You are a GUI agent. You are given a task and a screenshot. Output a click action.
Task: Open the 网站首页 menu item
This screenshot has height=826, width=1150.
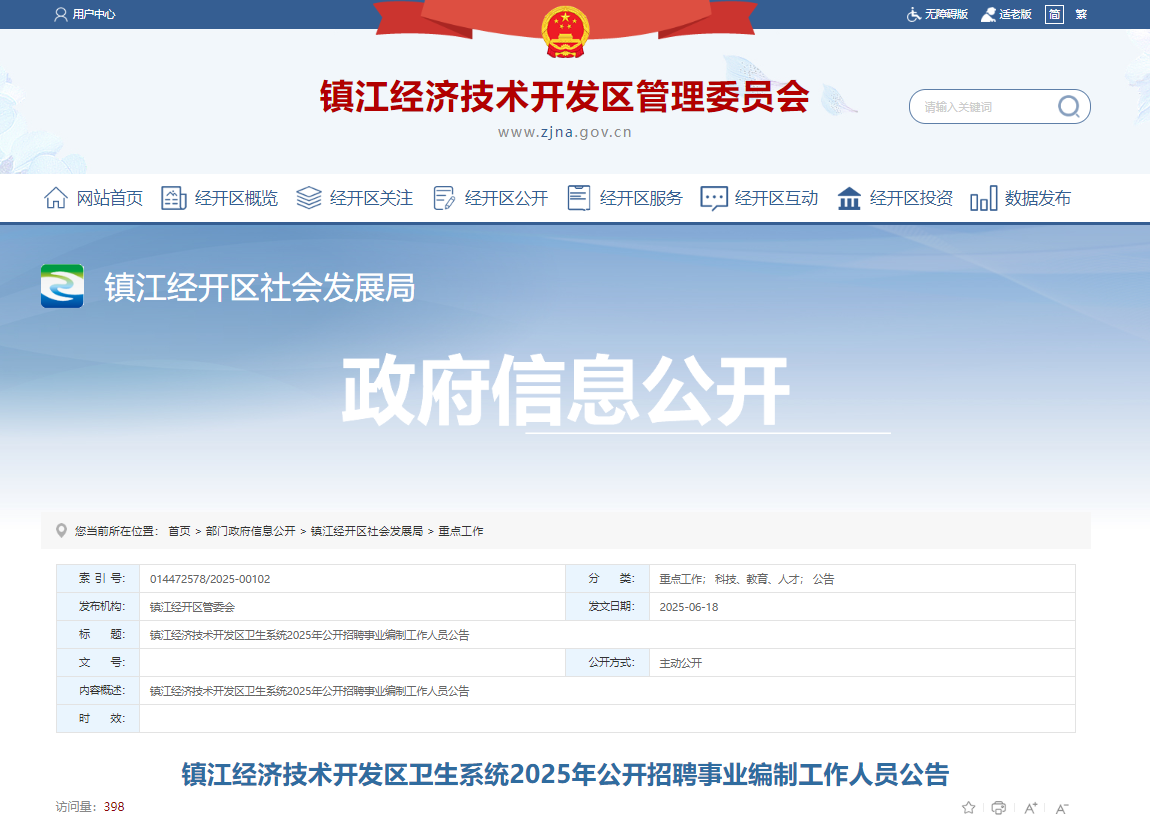pos(109,198)
